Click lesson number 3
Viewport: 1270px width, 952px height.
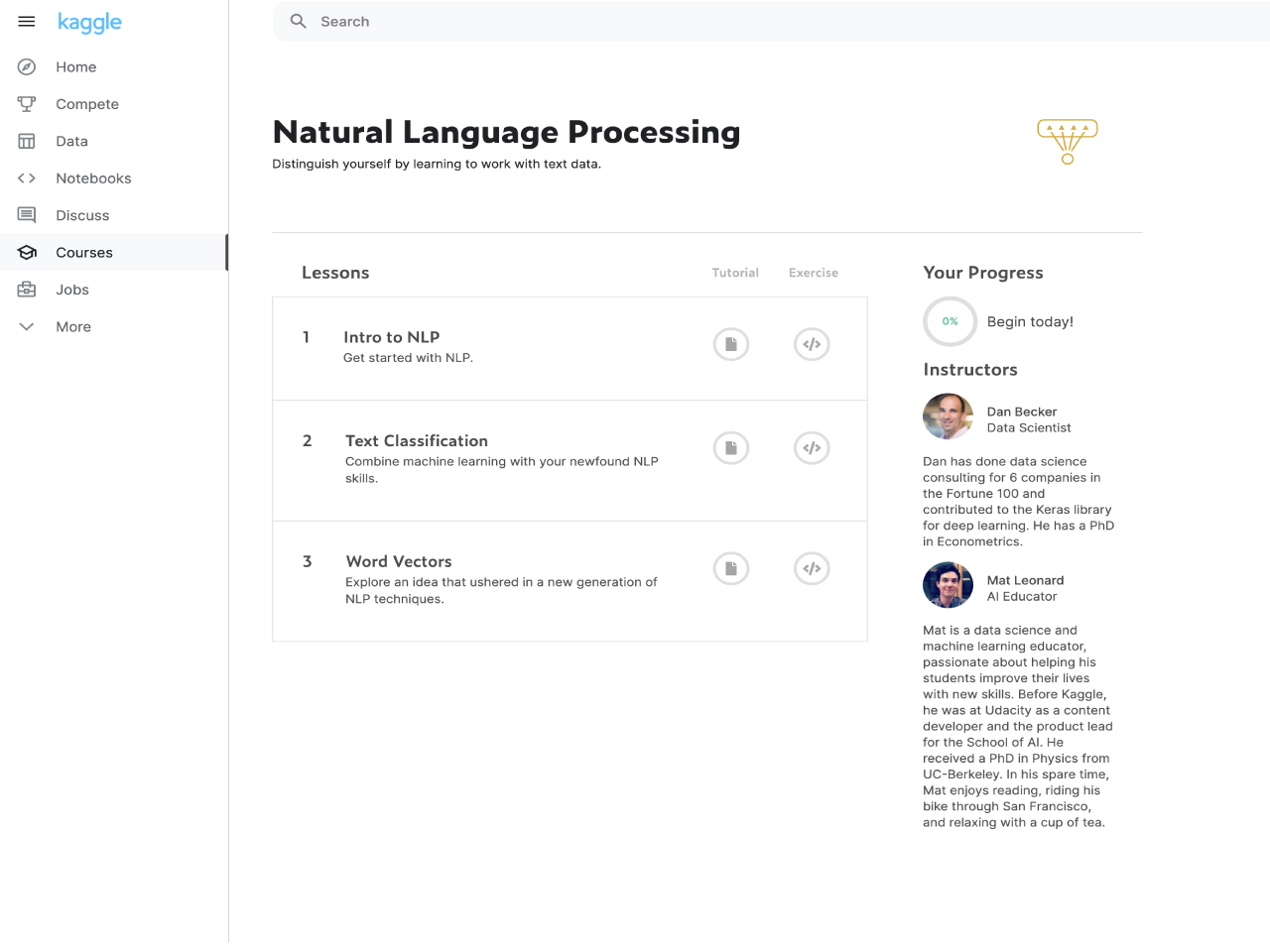click(308, 561)
